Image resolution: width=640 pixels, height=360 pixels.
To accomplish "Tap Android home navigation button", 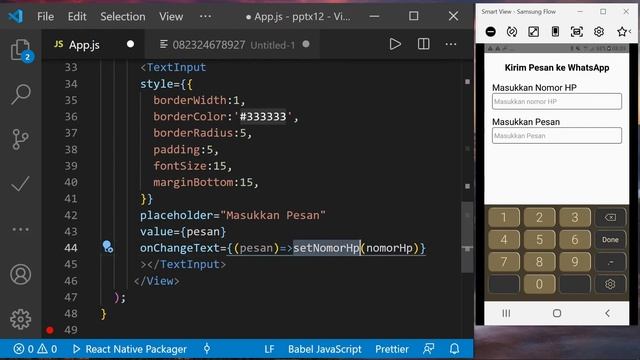I will click(557, 313).
